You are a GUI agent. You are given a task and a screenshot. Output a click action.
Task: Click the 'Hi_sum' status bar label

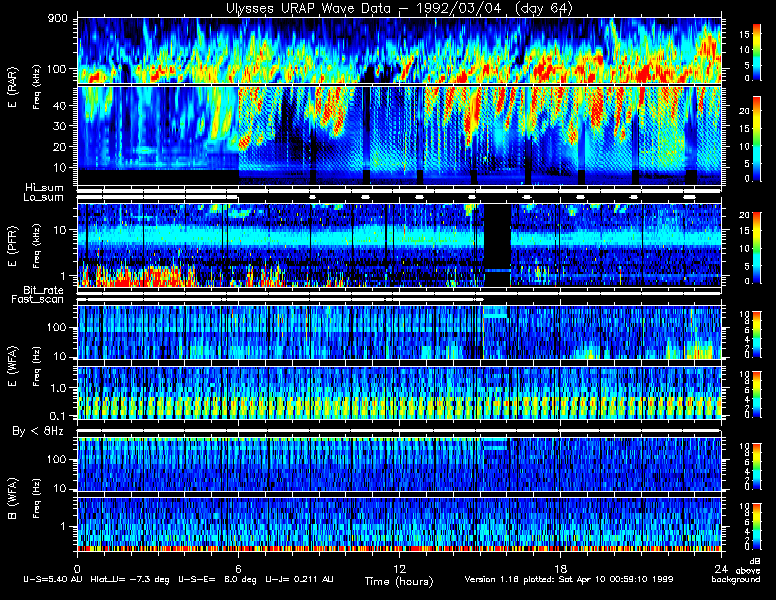click(x=42, y=187)
